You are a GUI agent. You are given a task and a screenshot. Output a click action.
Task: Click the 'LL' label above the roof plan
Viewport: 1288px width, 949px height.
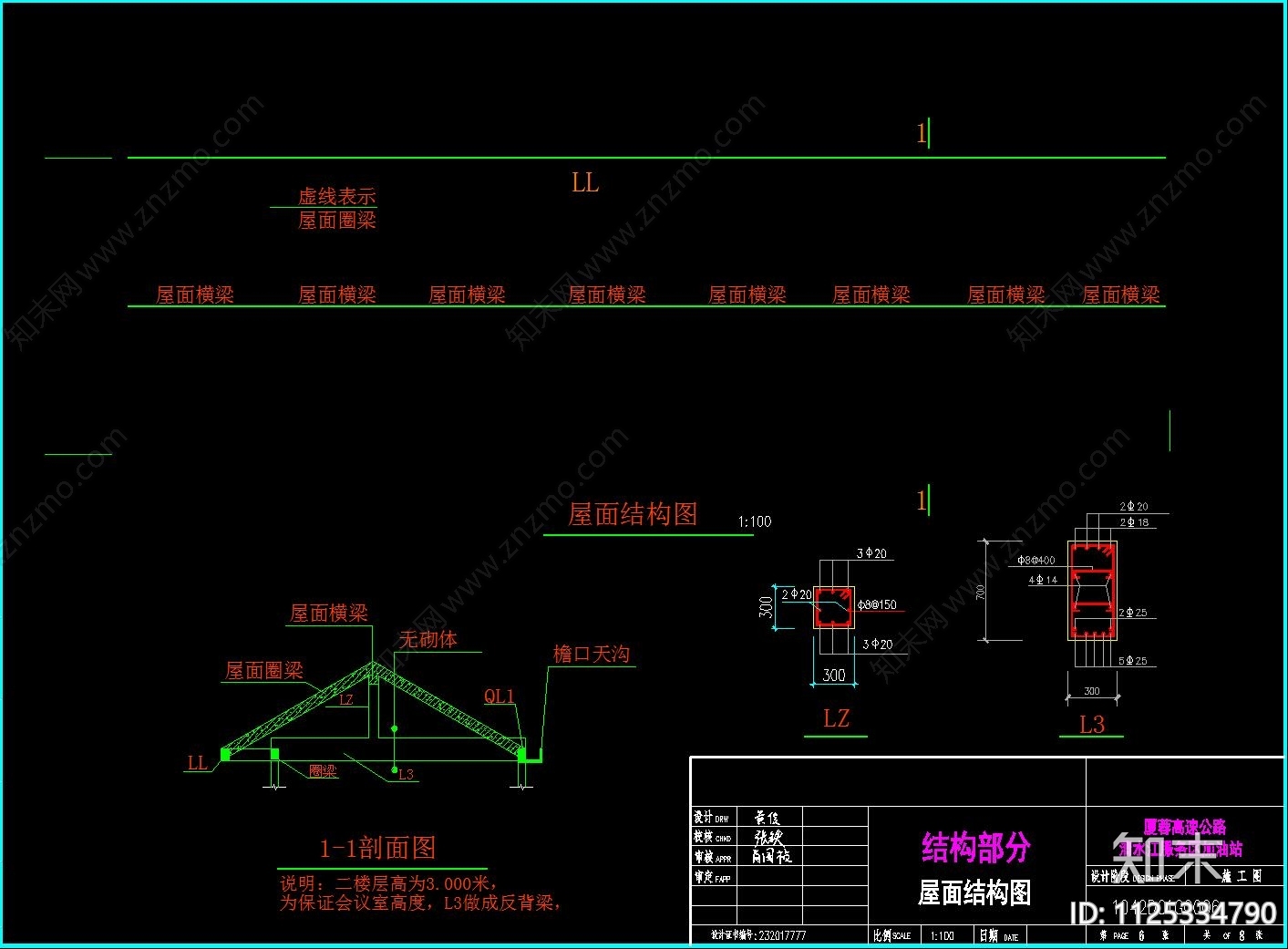(x=585, y=183)
